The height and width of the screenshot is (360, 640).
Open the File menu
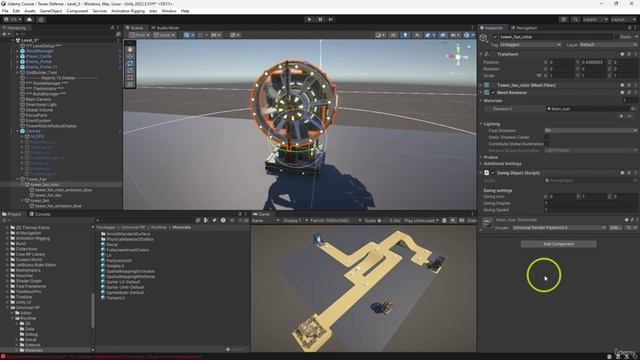5,11
